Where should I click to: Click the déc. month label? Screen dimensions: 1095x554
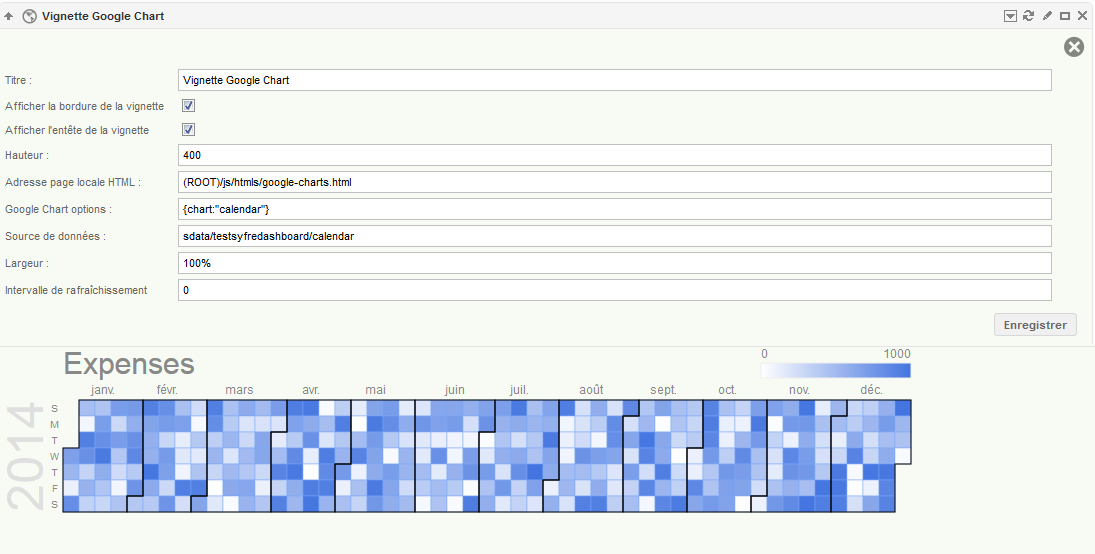(871, 390)
